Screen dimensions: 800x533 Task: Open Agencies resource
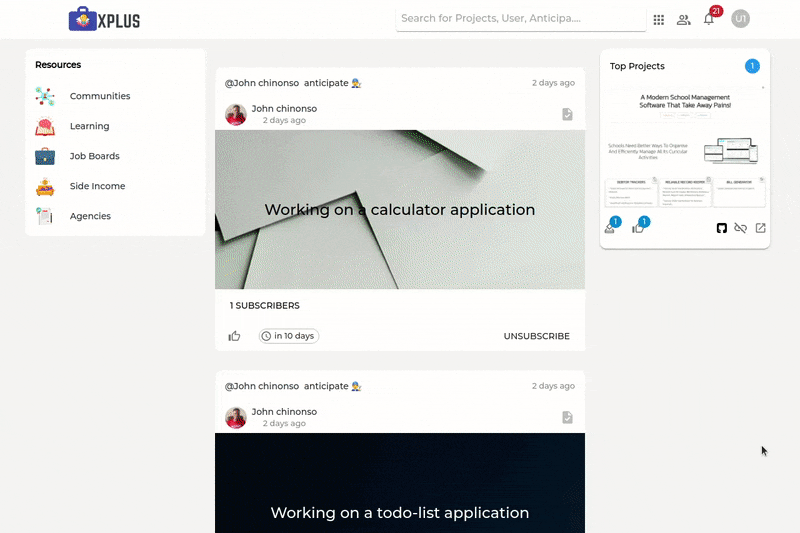point(90,216)
